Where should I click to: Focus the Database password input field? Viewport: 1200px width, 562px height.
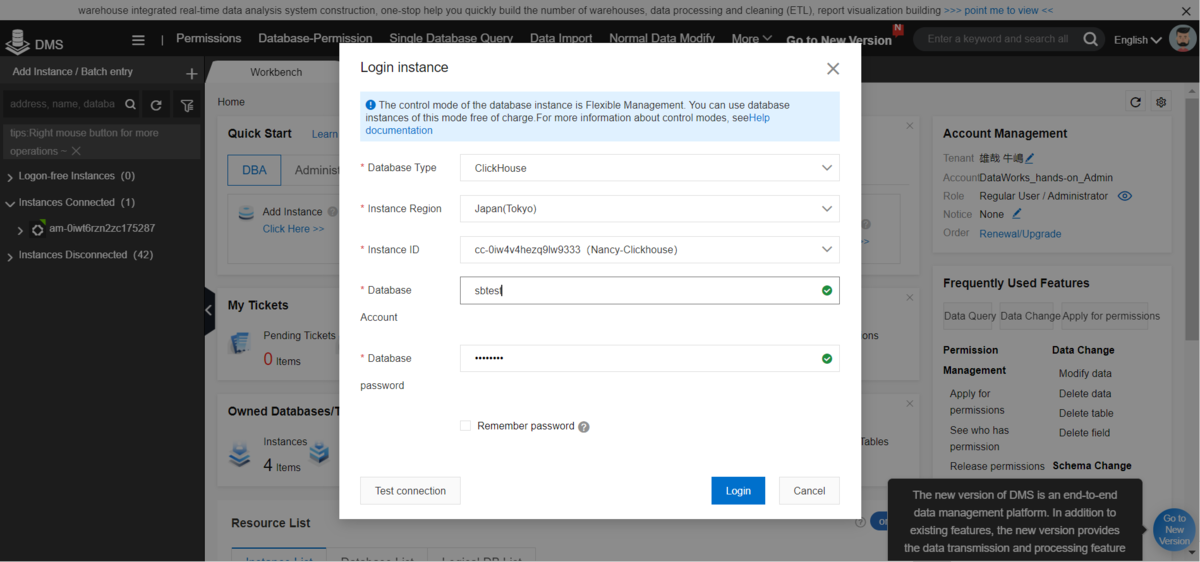649,359
